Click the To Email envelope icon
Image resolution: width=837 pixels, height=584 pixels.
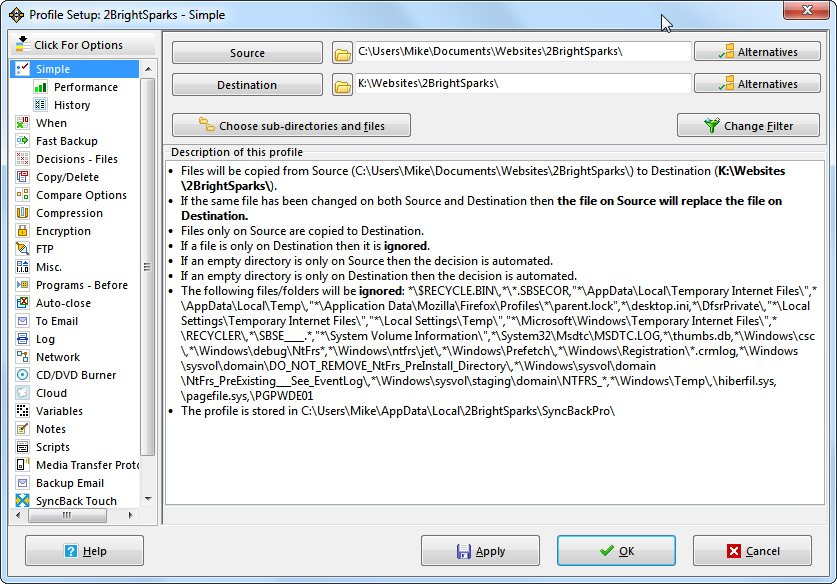pyautogui.click(x=22, y=321)
